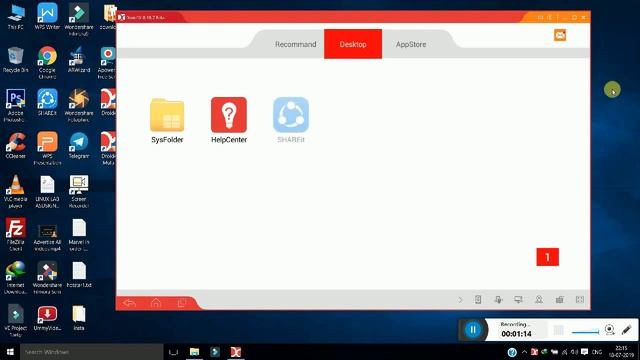640x360 pixels.
Task: Adjust the recorder volume slider
Action: pos(585,331)
